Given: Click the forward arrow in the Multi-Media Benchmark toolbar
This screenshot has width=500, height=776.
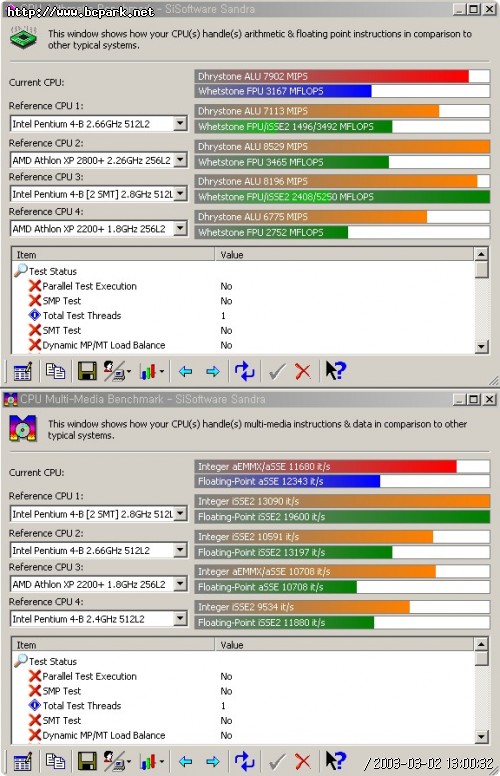Looking at the screenshot, I should (213, 761).
